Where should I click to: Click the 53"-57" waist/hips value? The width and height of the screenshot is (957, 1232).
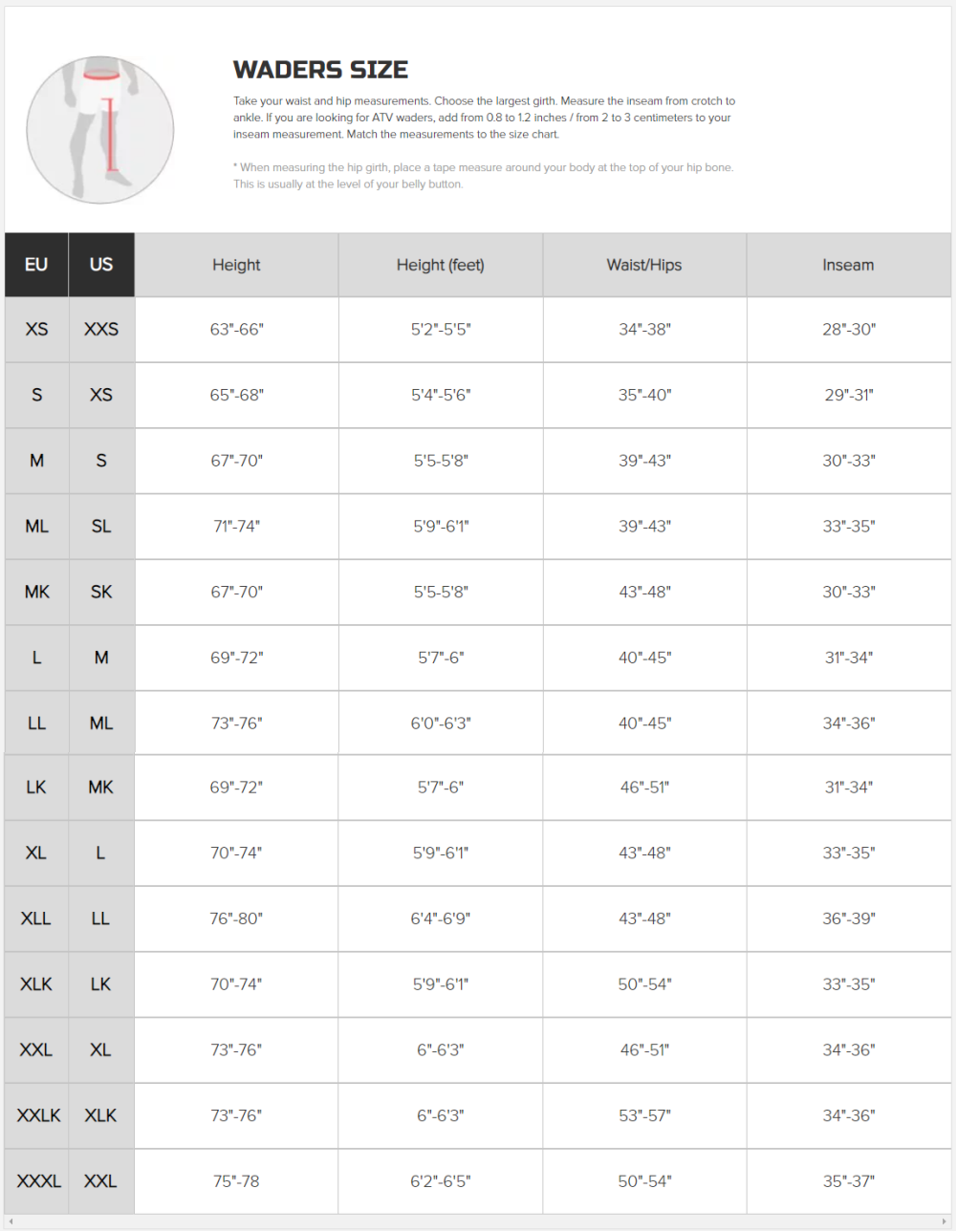644,1115
